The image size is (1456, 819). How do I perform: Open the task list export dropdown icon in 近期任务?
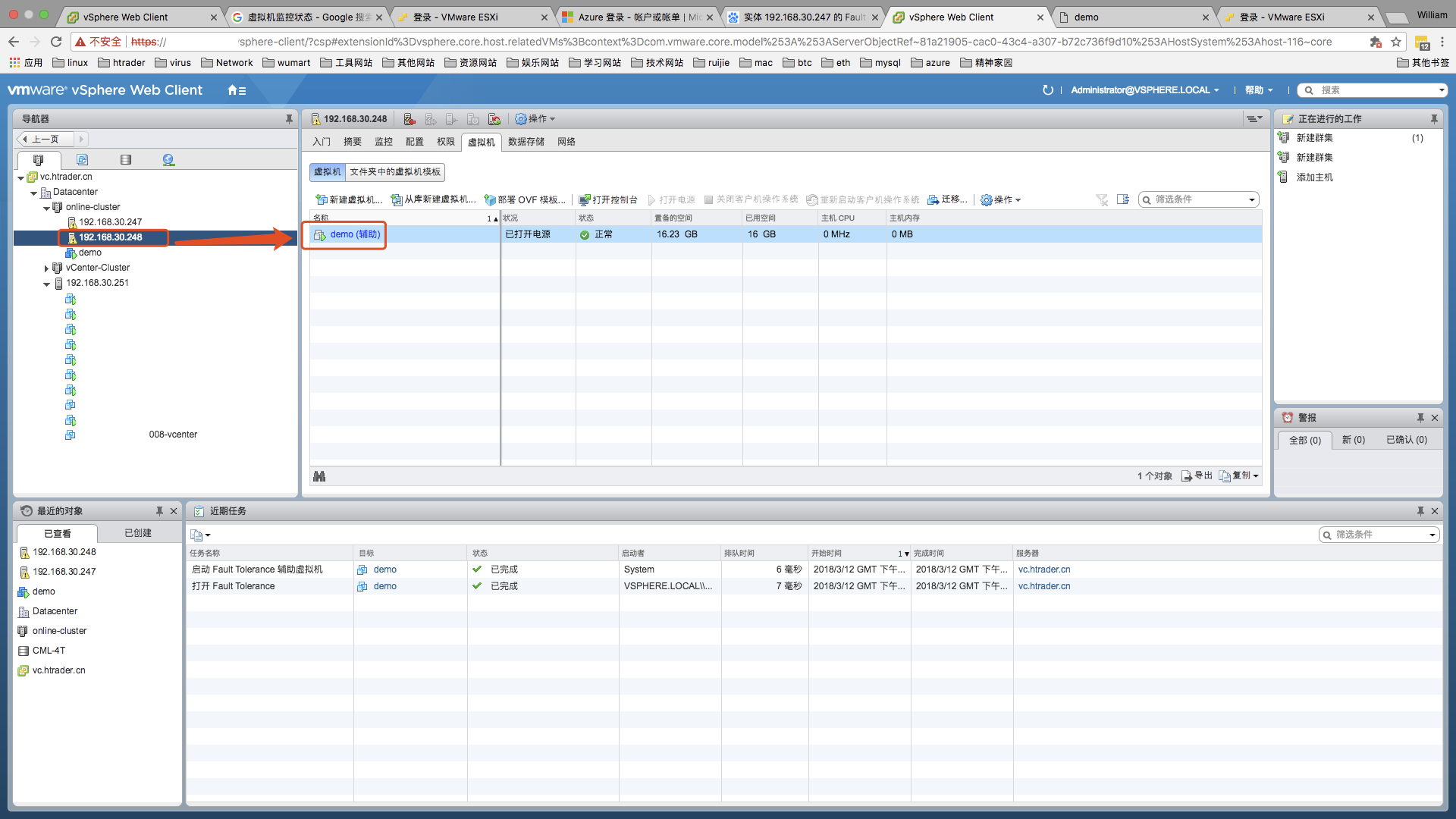pyautogui.click(x=200, y=535)
